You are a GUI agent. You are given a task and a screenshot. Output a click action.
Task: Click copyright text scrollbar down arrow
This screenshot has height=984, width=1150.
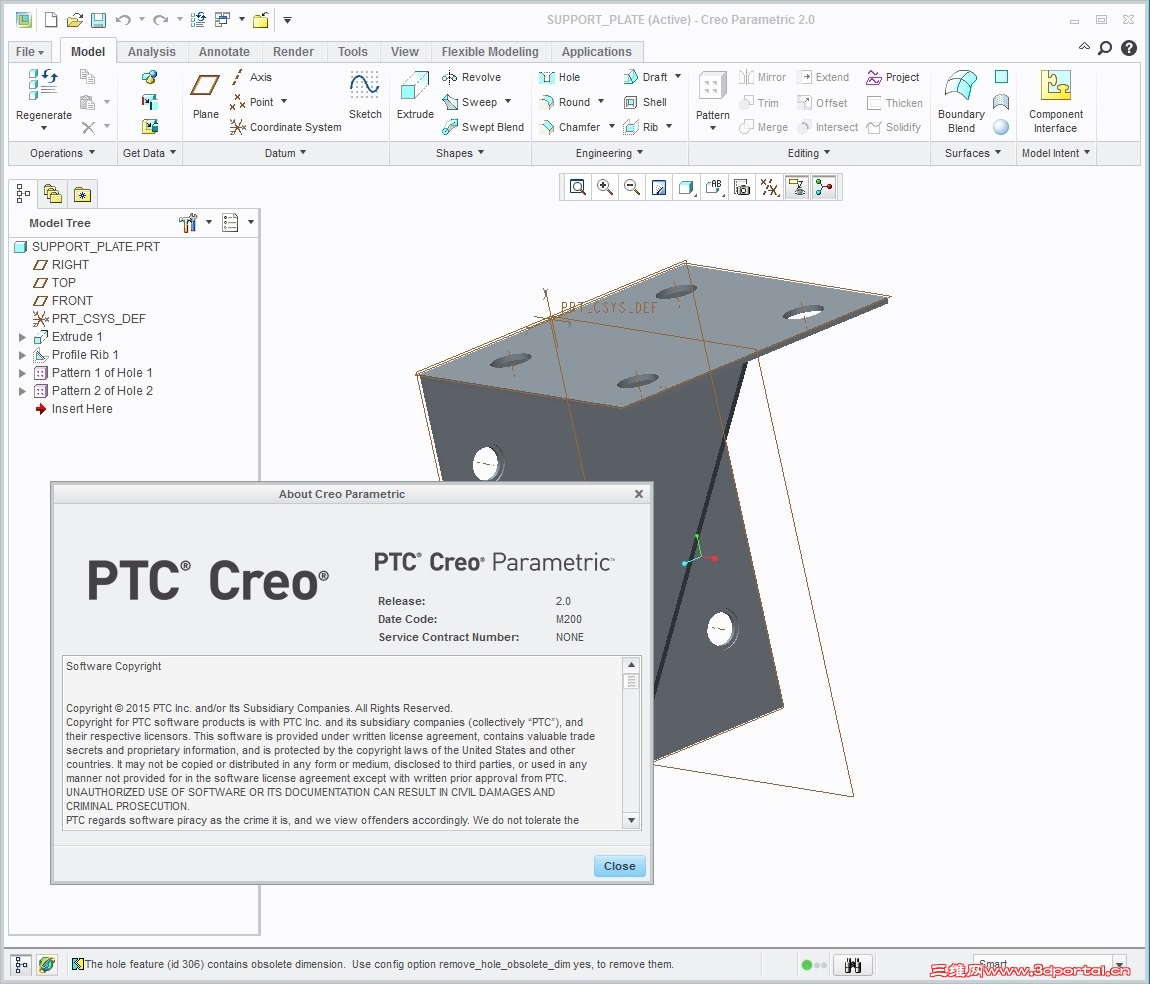(631, 820)
